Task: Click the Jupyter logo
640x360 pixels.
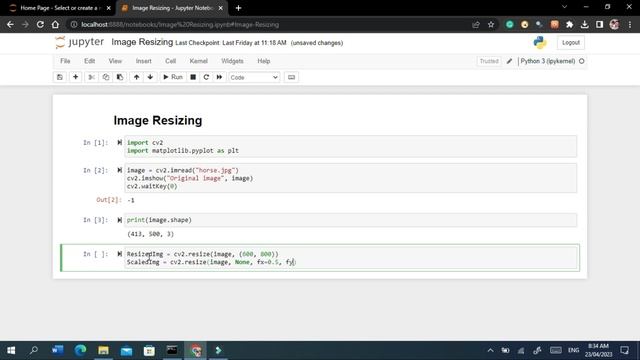Action: point(80,42)
